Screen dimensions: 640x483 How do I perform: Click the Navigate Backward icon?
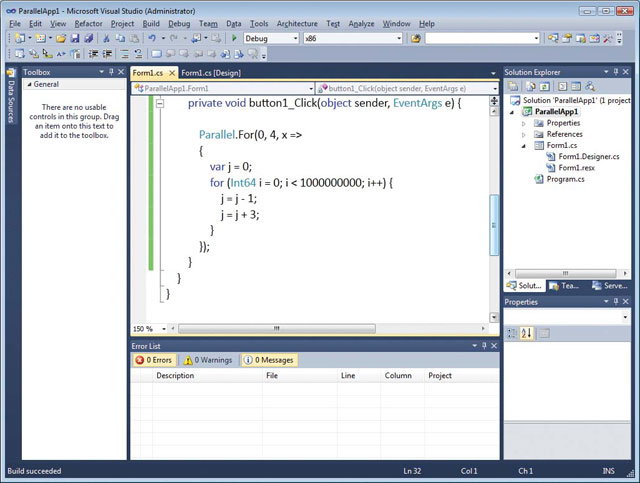[x=197, y=38]
